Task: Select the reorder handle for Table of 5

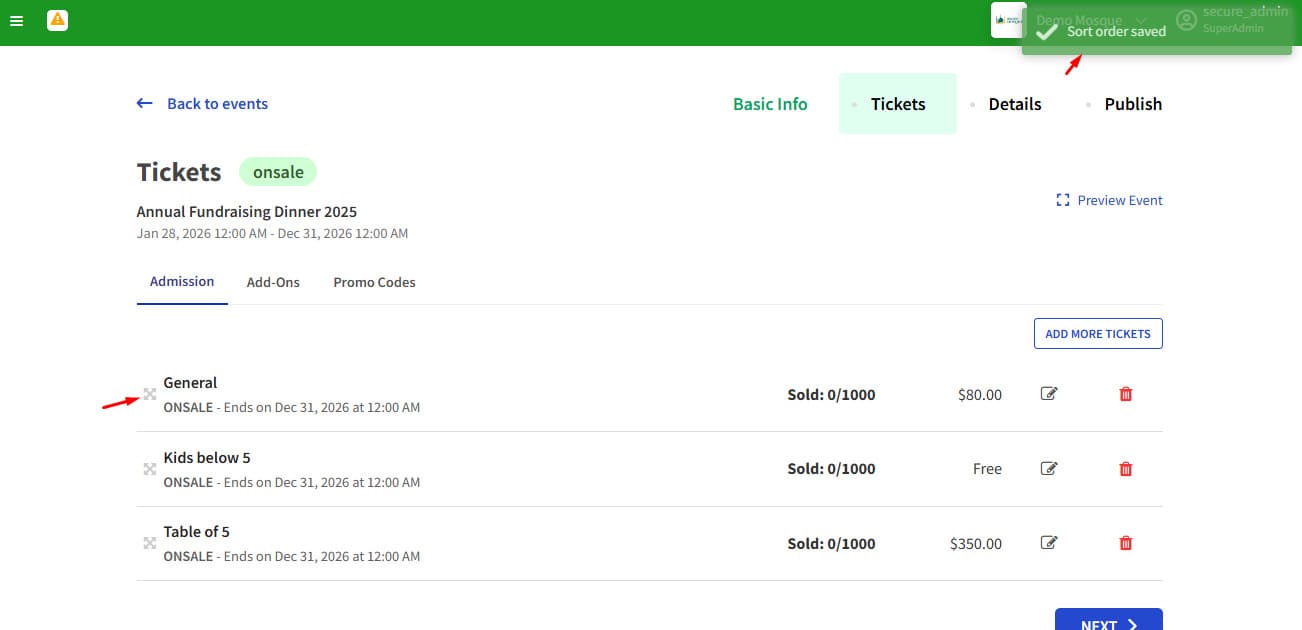Action: tap(150, 543)
